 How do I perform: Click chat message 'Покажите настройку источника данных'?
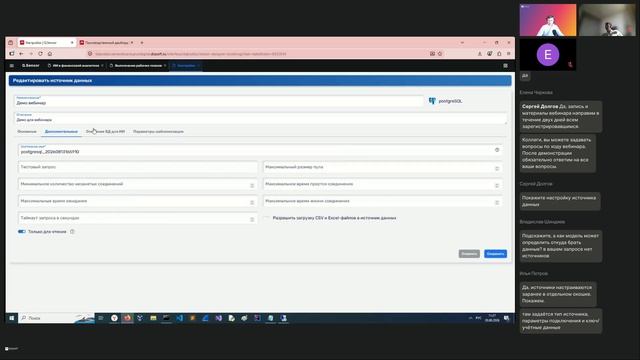coord(560,201)
